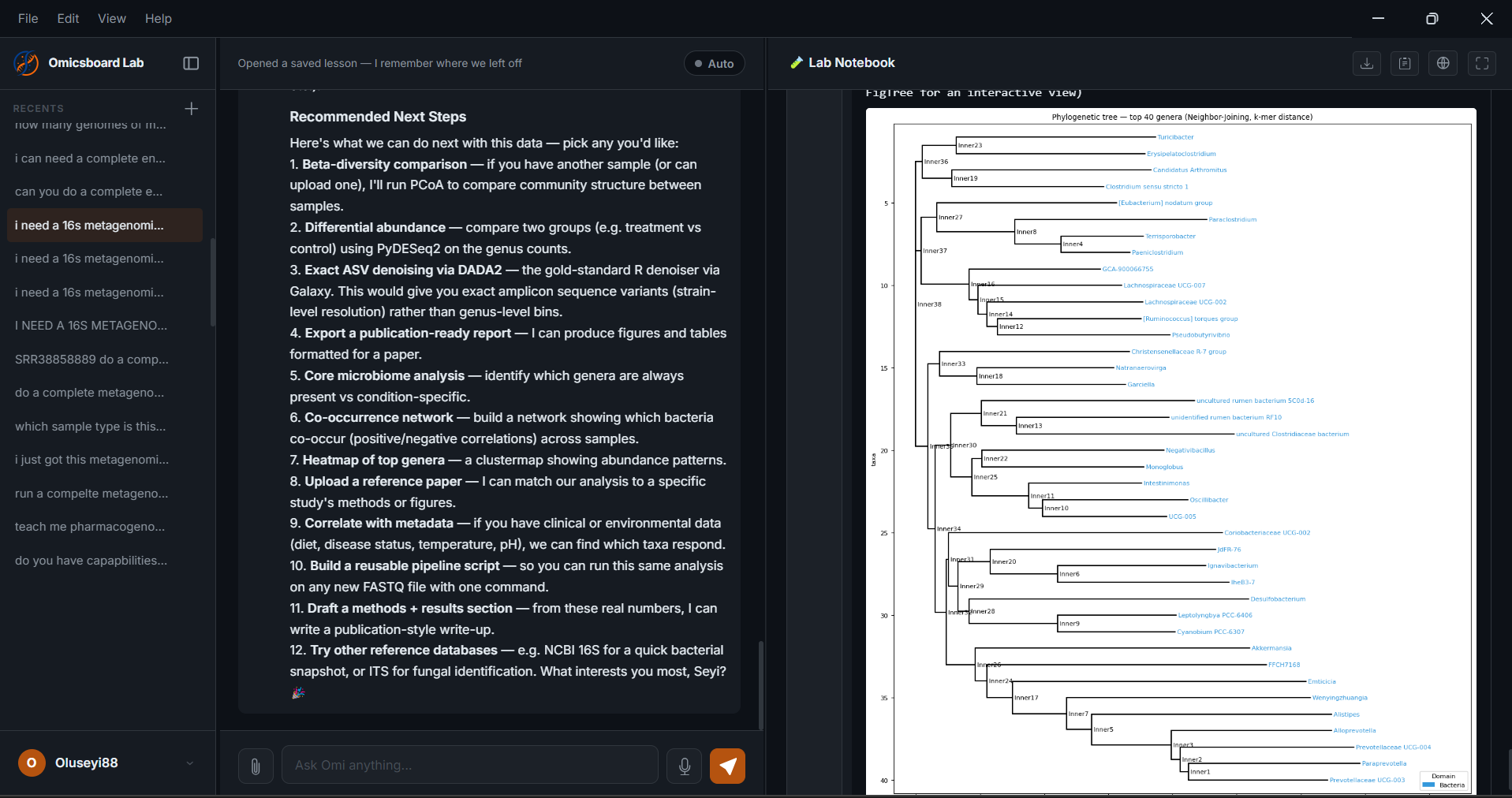Click 'Exact ASV denoising via DADA2' text
The width and height of the screenshot is (1512, 798).
pos(403,270)
